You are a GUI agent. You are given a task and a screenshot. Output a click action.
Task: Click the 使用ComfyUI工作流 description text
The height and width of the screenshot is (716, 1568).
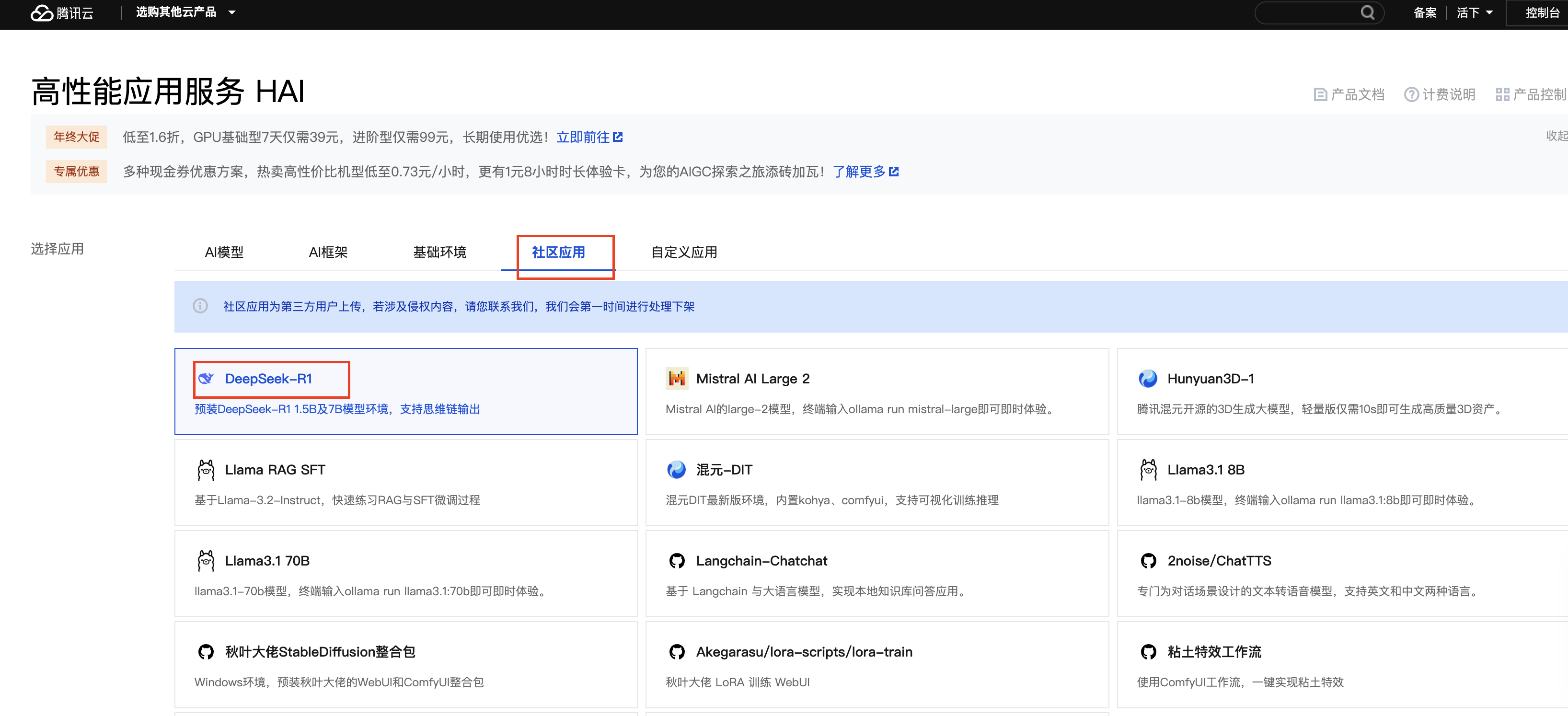pos(1240,682)
